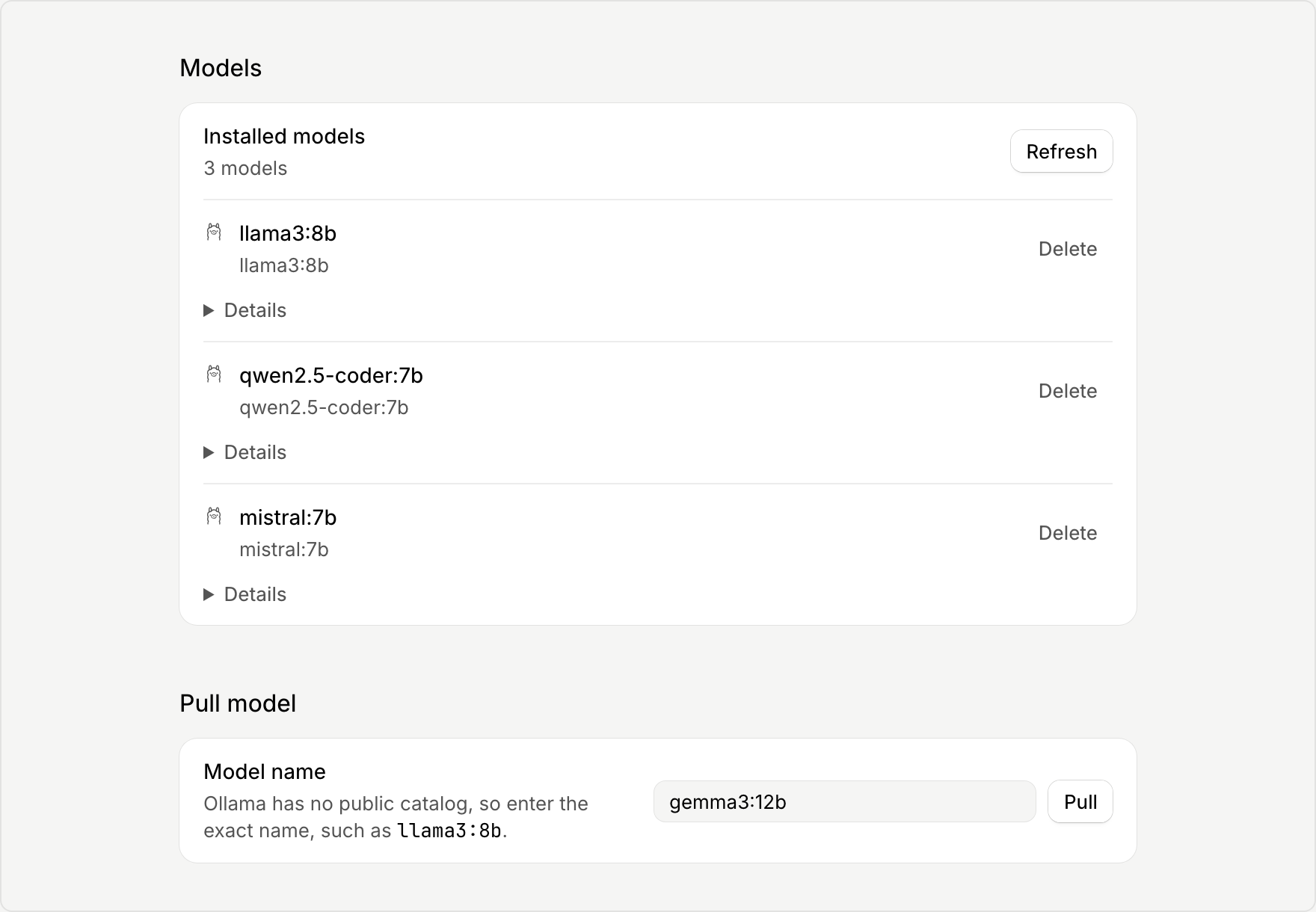This screenshot has height=912, width=1316.
Task: Delete the qwen2.5-coder:7b model
Action: point(1068,391)
